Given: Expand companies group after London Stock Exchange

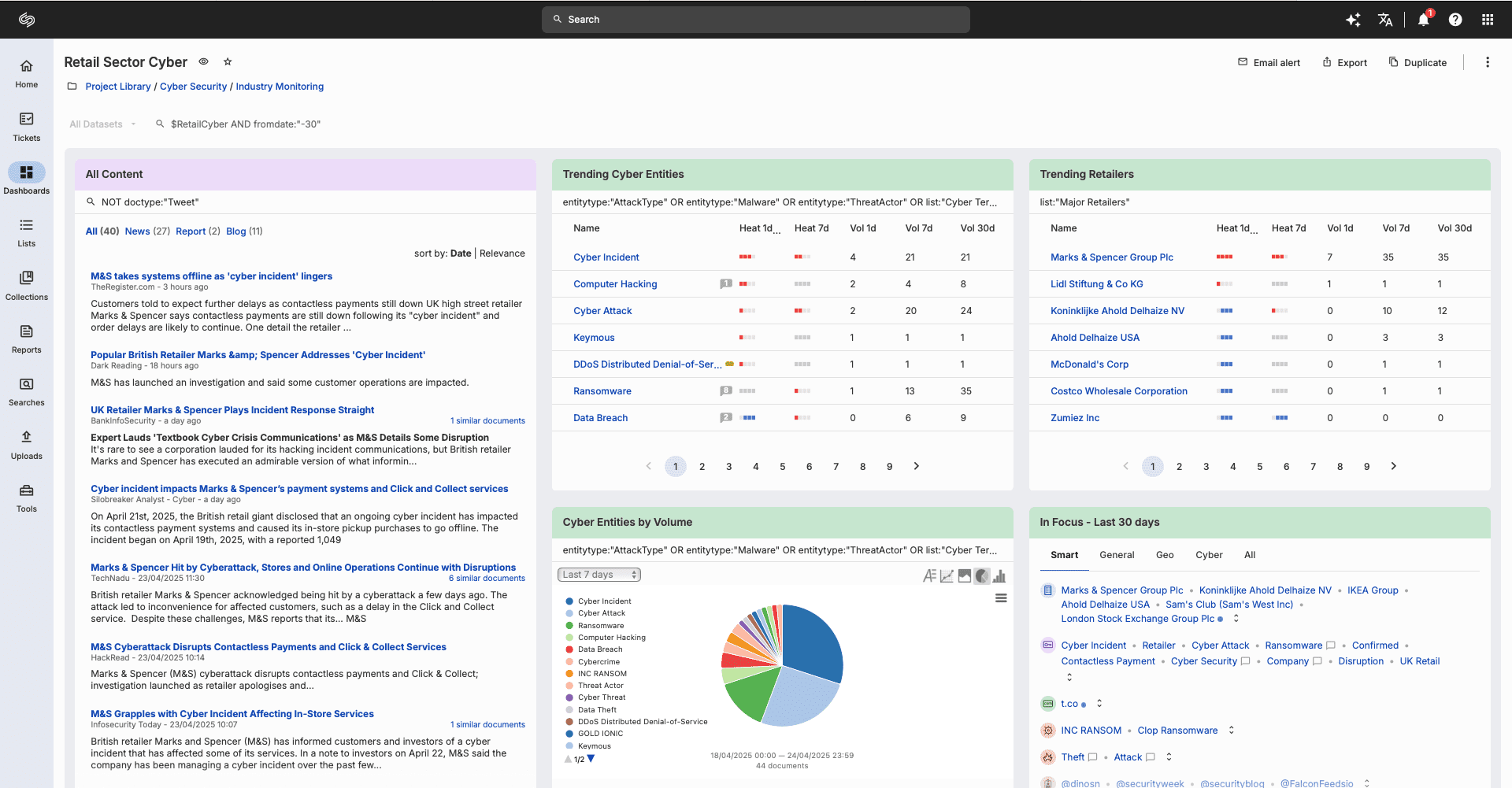Looking at the screenshot, I should click(1236, 619).
